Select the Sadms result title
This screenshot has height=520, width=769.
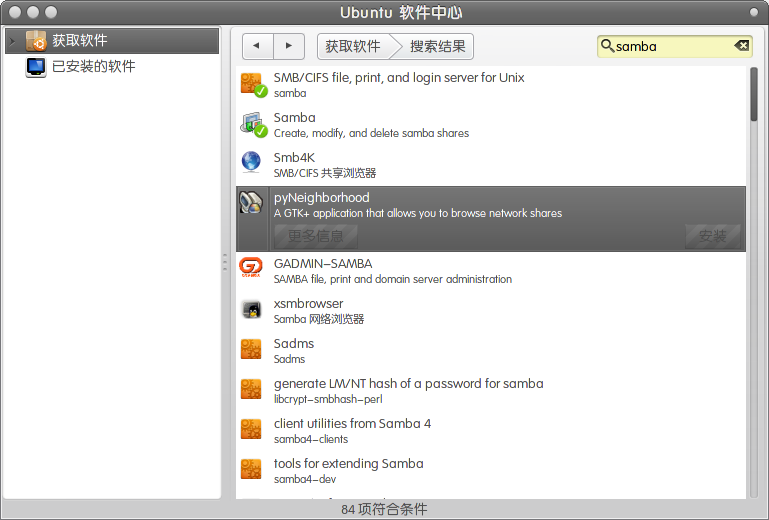click(x=294, y=343)
